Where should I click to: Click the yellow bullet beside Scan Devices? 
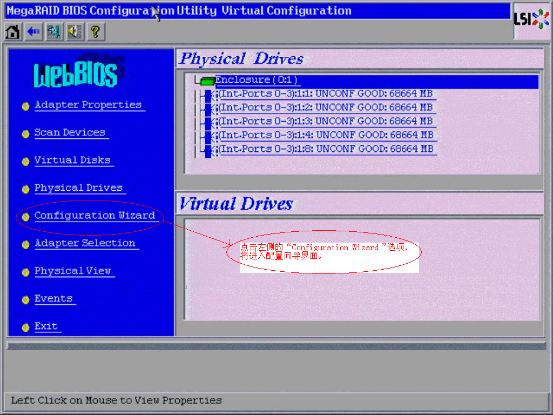pos(25,134)
